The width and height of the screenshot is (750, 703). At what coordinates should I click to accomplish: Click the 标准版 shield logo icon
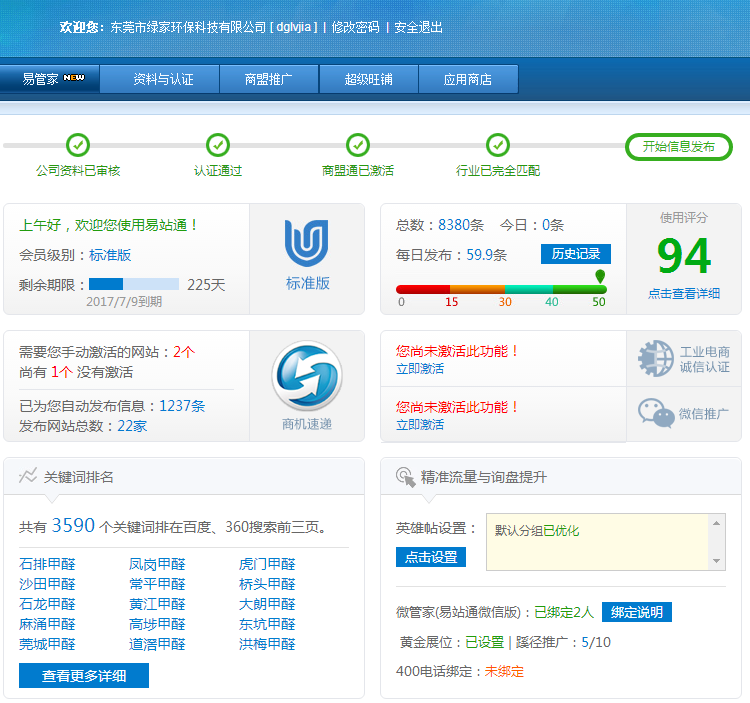(306, 243)
